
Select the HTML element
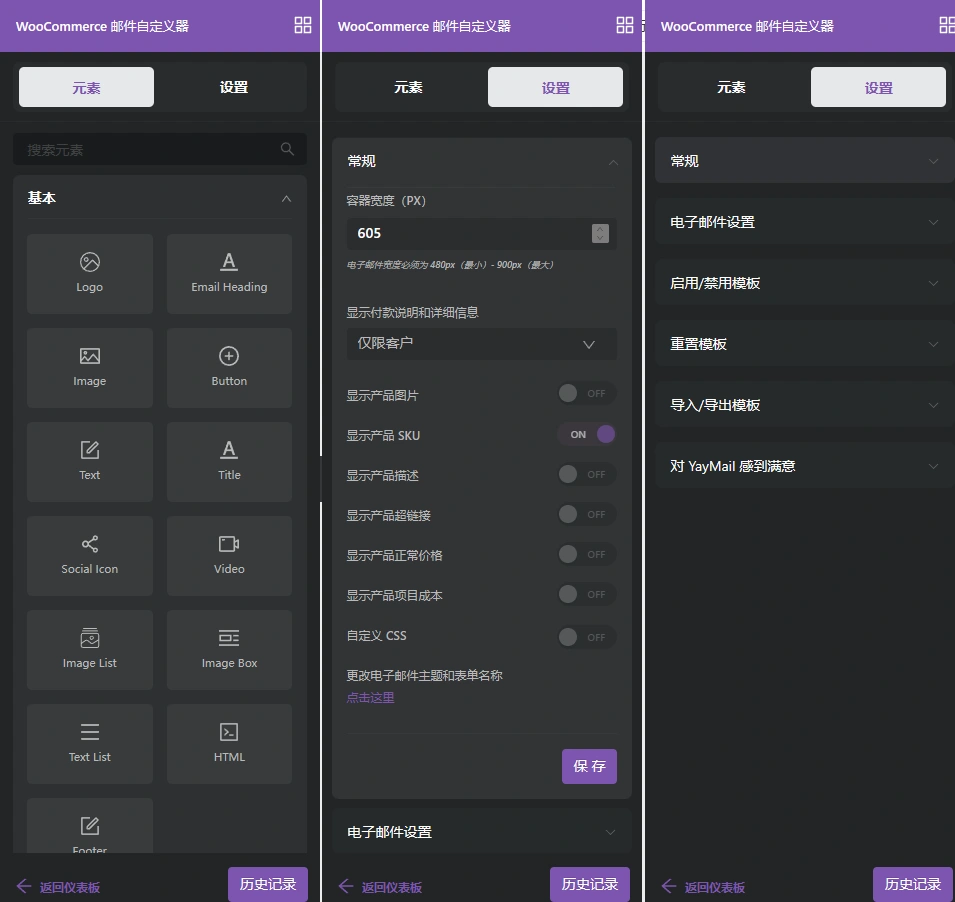coord(229,743)
